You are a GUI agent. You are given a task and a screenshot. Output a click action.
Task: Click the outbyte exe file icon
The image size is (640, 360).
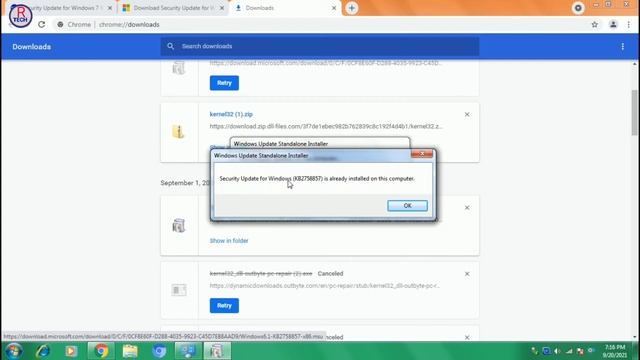click(x=178, y=290)
